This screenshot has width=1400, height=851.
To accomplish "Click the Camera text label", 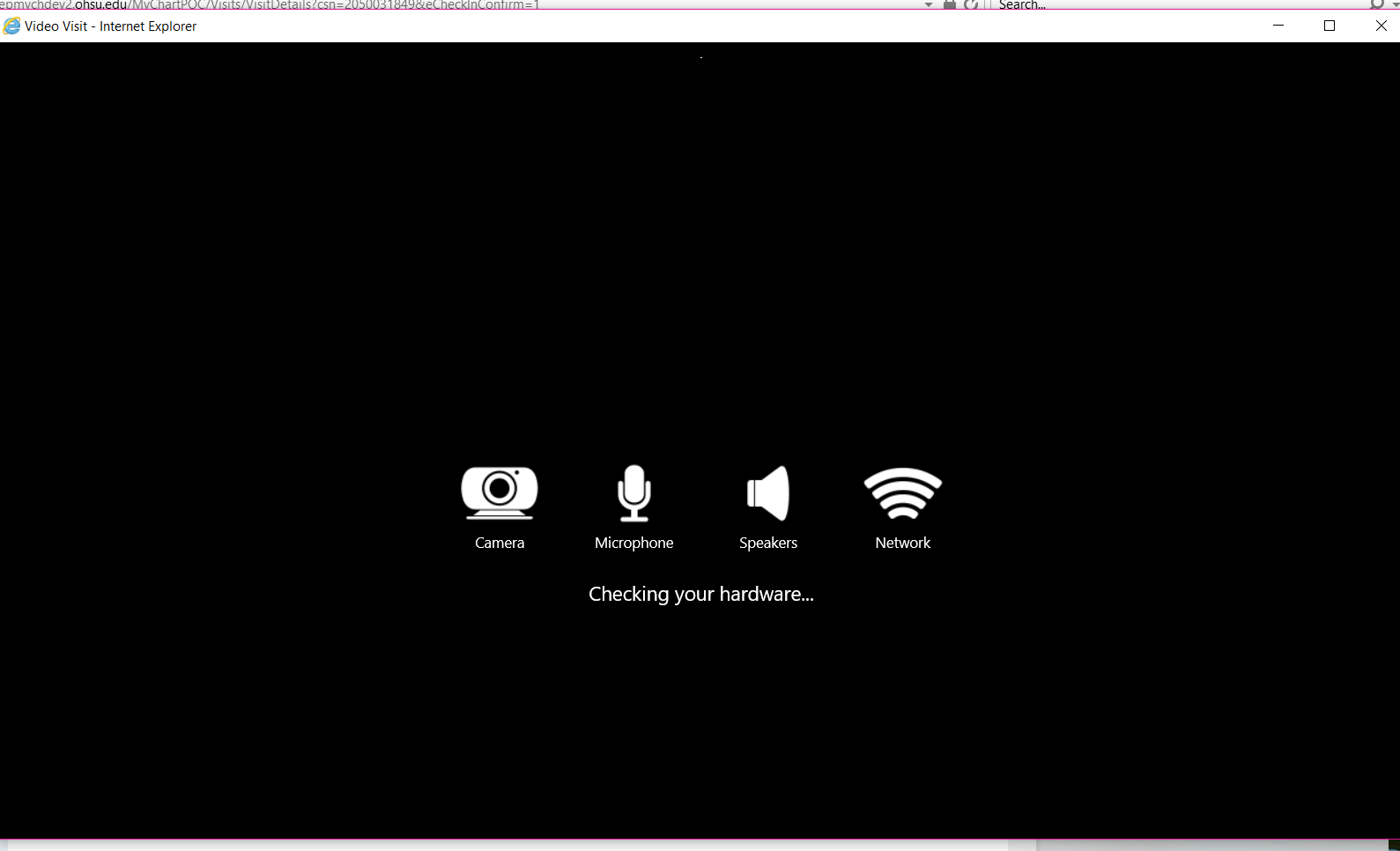I will [499, 544].
